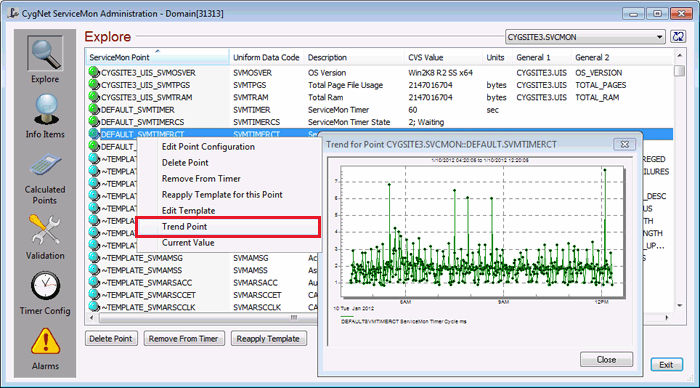Open the Timer Config clock icon
This screenshot has height=388, width=700.
[45, 285]
